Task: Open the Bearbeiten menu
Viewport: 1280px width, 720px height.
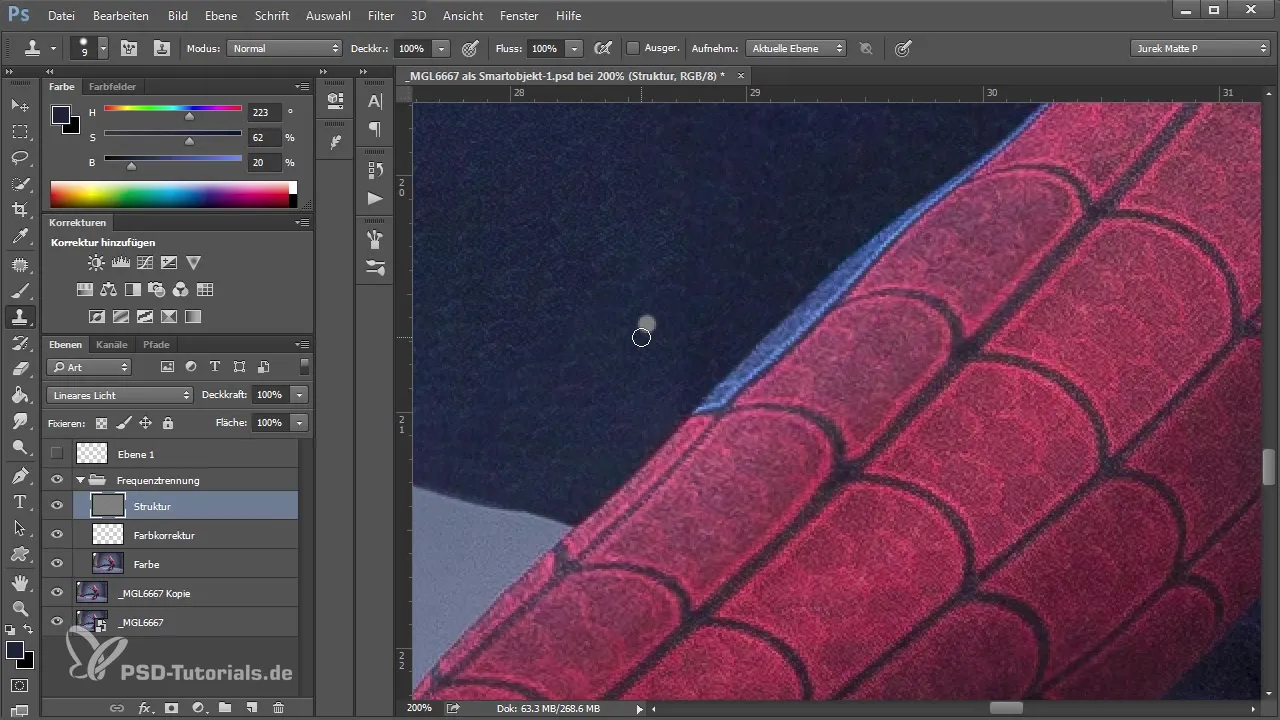Action: (x=120, y=16)
